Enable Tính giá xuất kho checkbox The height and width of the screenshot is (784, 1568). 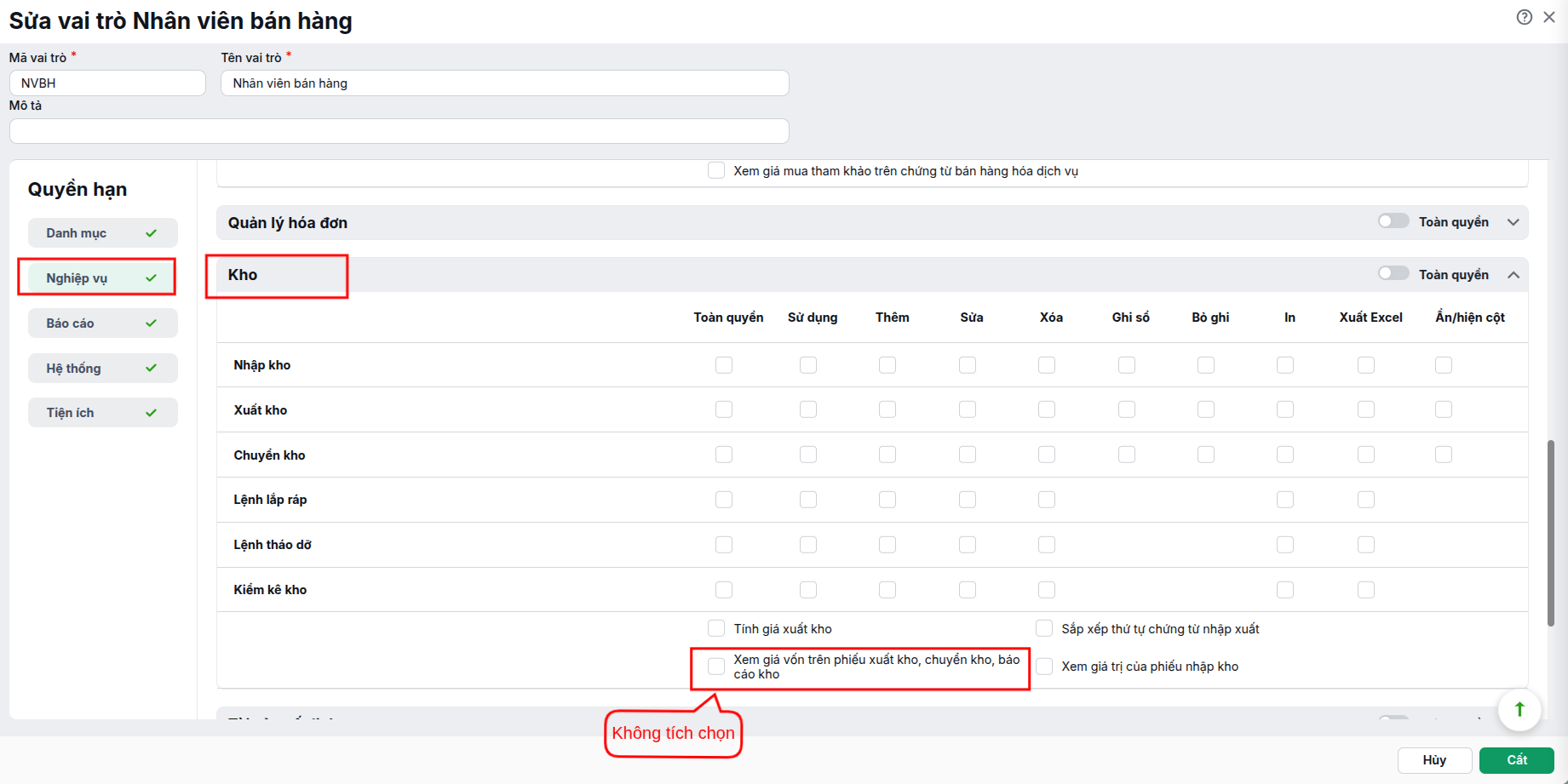tap(716, 628)
